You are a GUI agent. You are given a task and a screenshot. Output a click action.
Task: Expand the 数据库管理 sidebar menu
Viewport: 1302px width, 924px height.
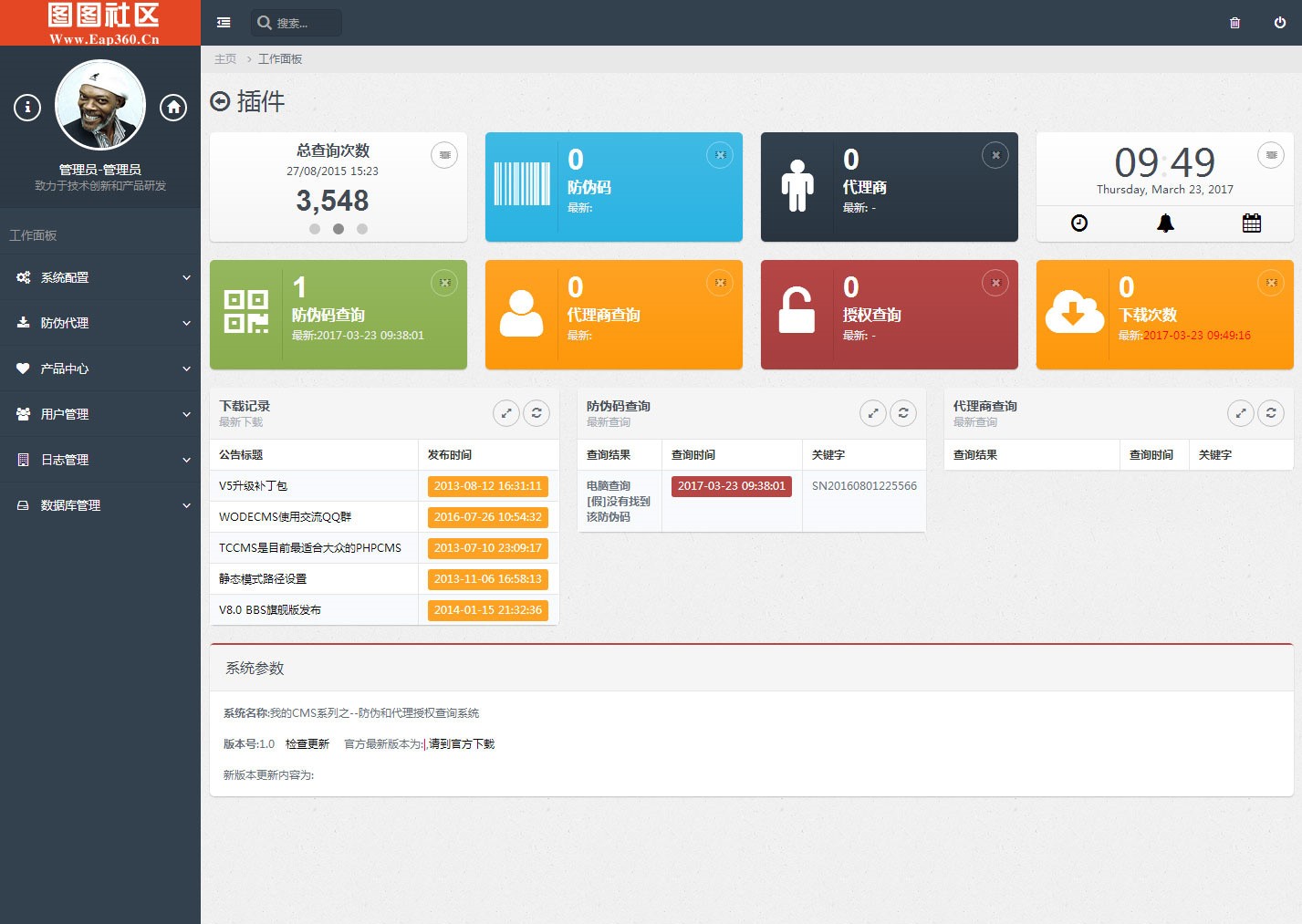100,505
